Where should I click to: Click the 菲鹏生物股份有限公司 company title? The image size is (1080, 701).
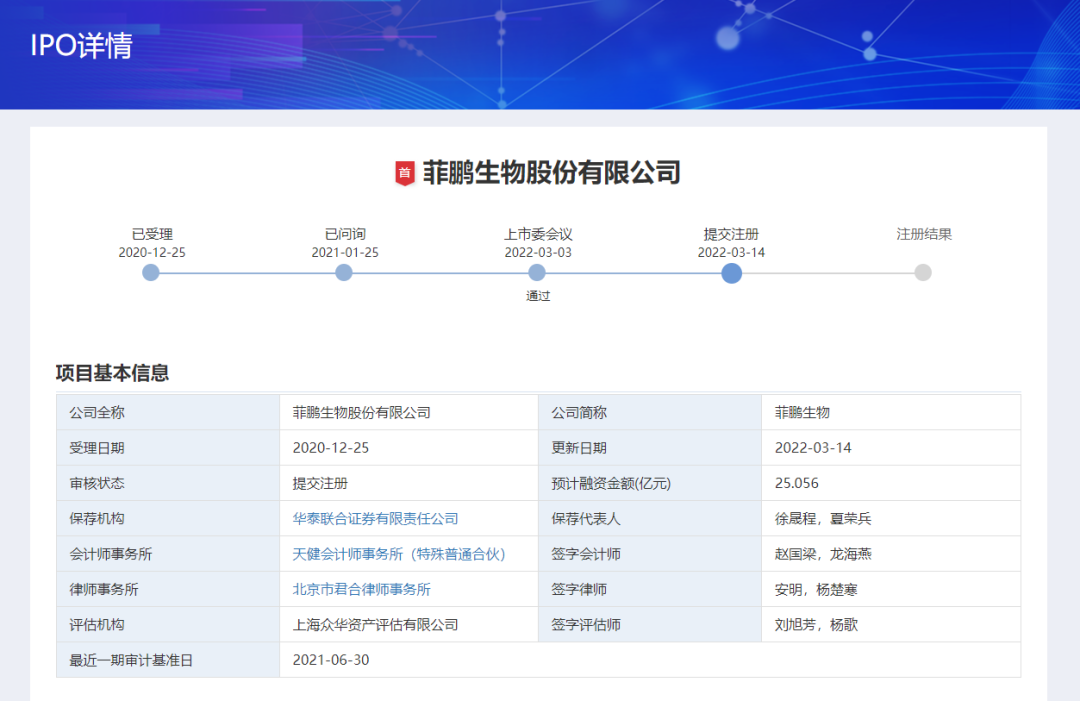(x=551, y=173)
